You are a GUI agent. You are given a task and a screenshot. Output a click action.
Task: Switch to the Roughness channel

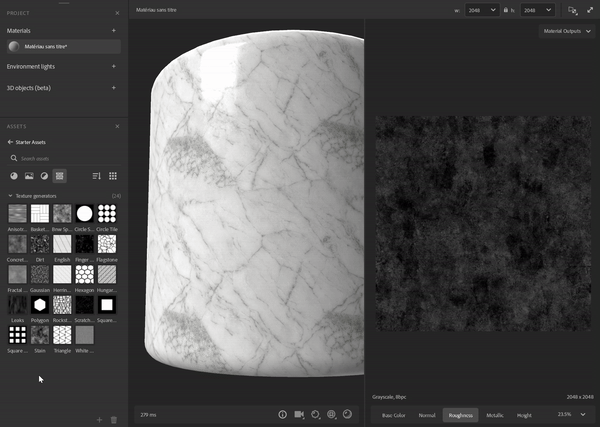460,415
